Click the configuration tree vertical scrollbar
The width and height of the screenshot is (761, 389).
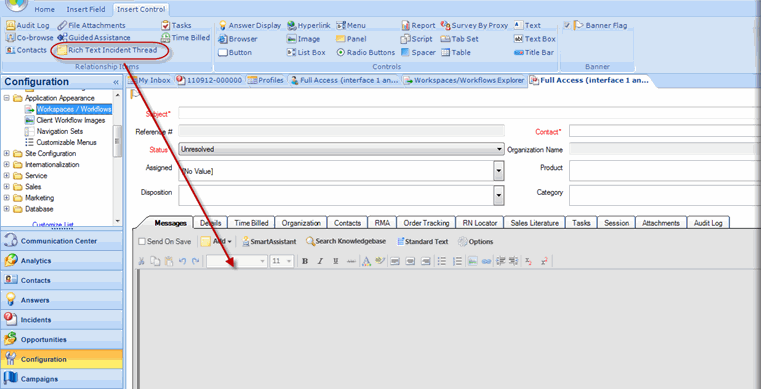[x=117, y=141]
